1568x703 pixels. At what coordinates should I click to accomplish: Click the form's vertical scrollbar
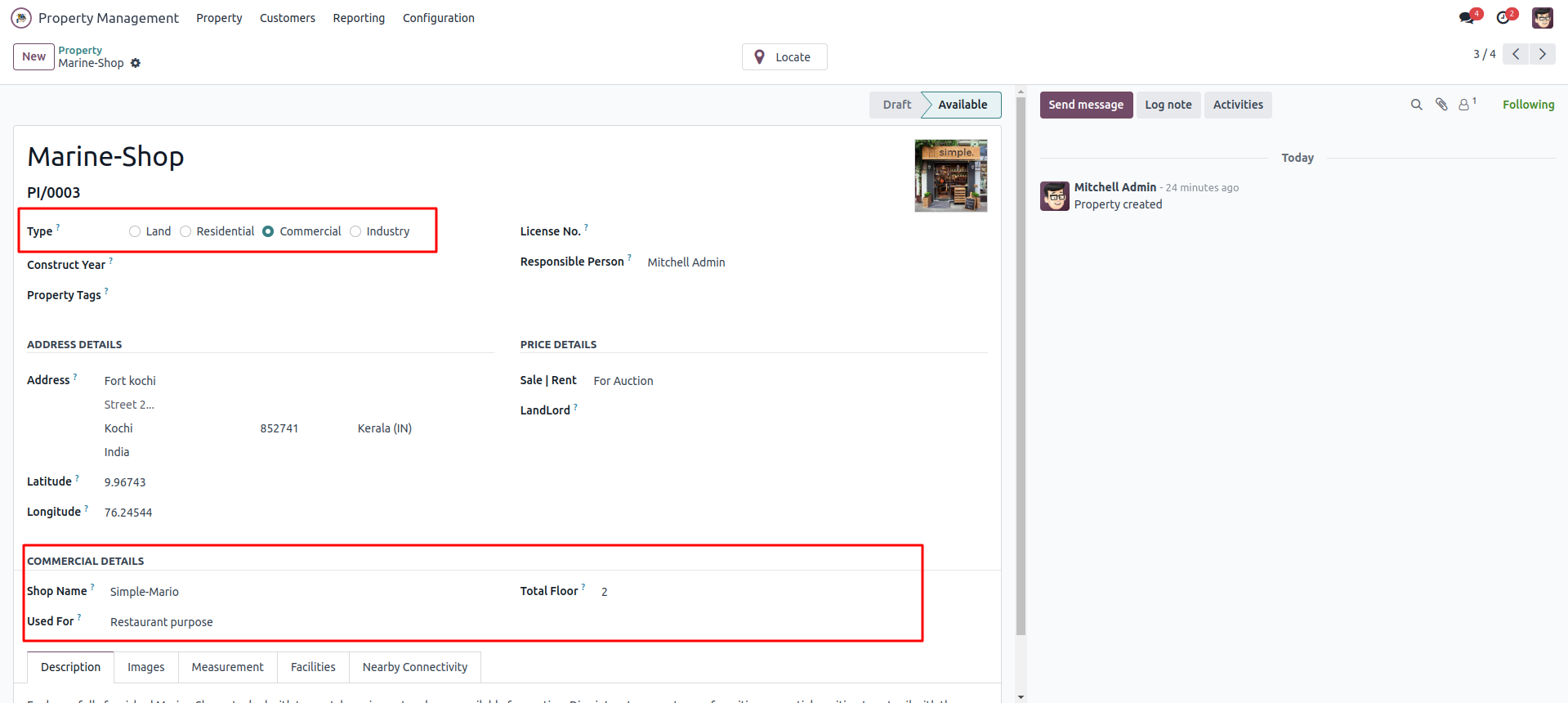pyautogui.click(x=1021, y=368)
